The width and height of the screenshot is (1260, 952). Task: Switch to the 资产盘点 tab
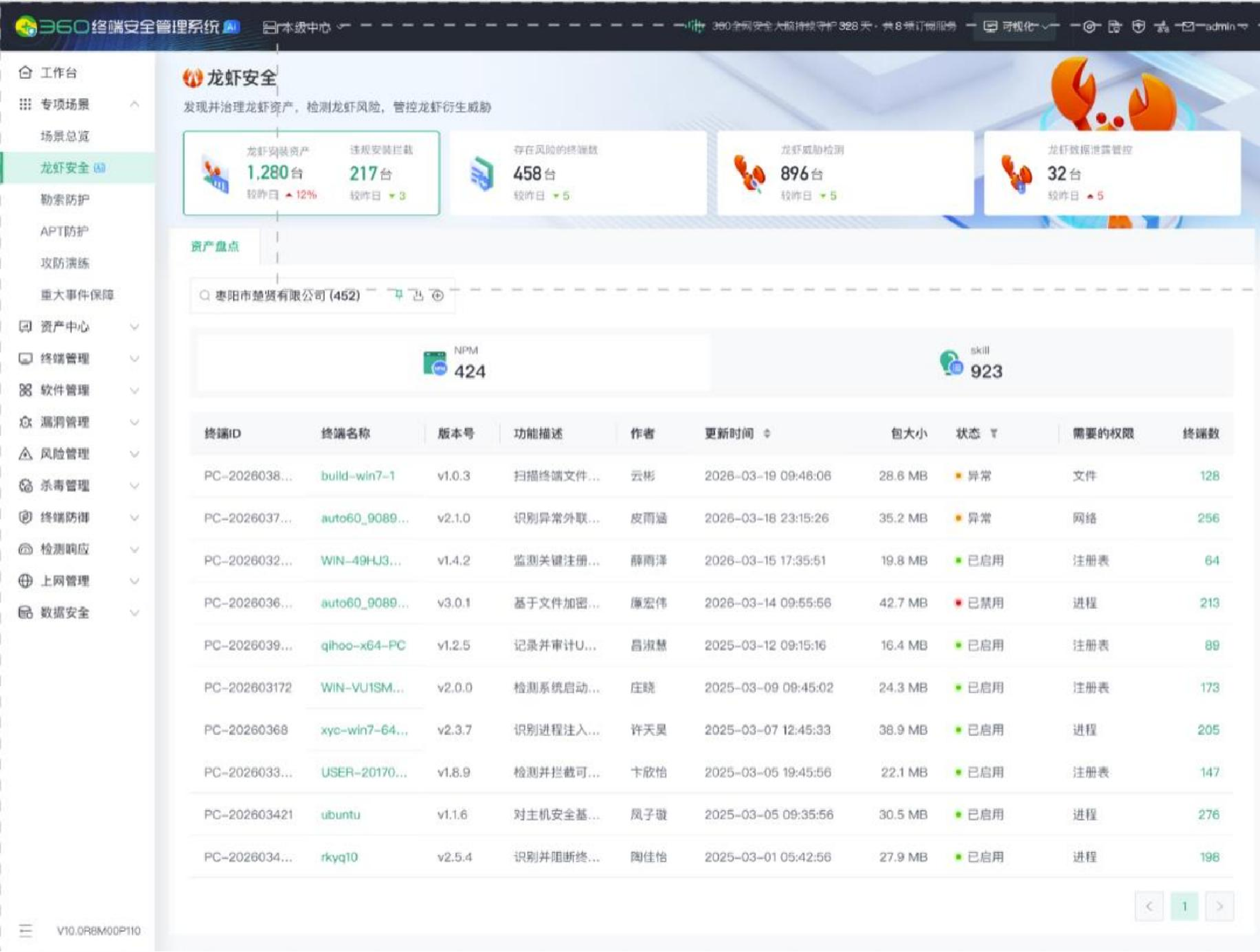point(215,246)
